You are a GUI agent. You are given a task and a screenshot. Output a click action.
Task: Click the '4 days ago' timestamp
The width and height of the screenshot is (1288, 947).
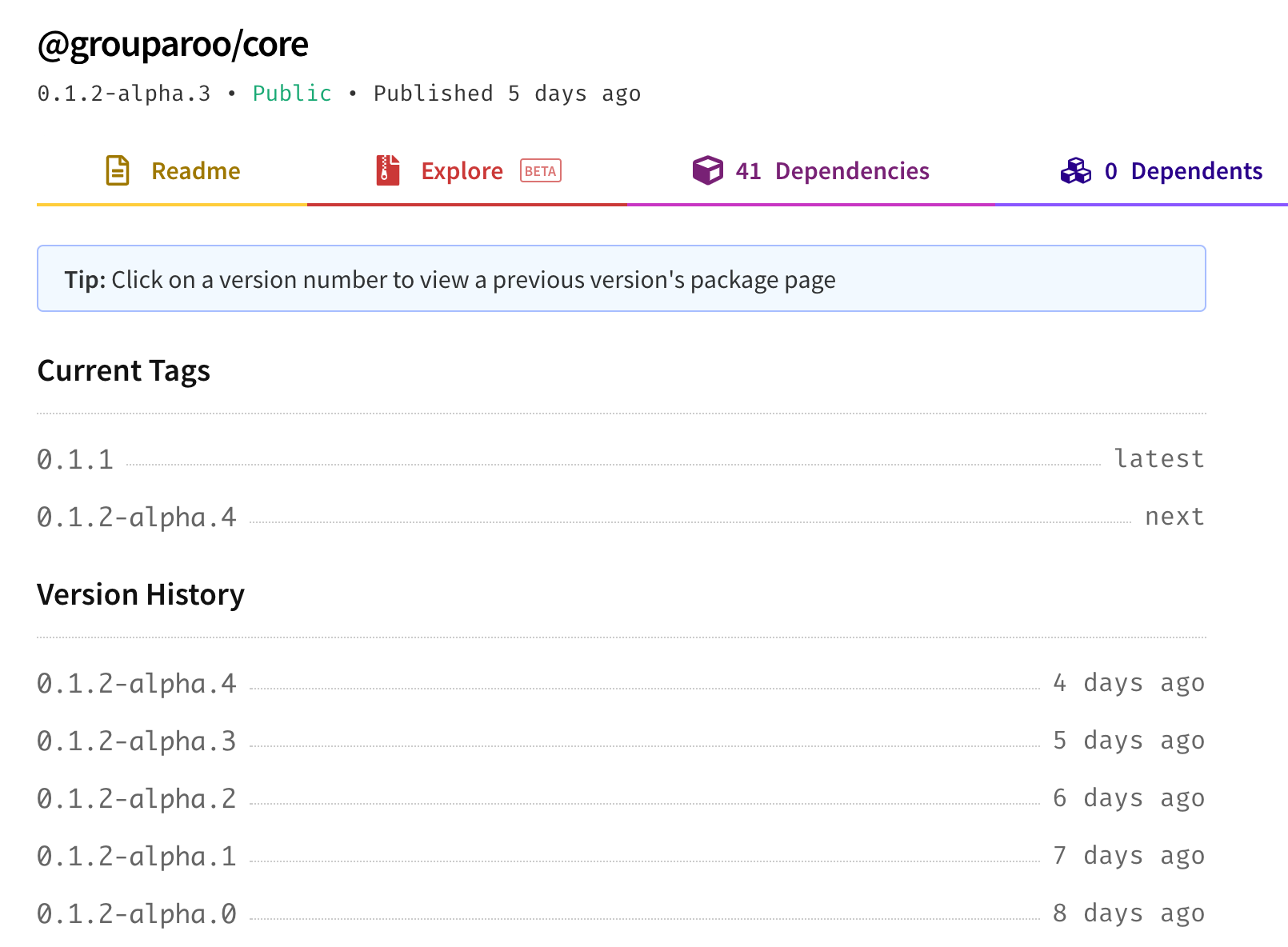pos(1129,683)
